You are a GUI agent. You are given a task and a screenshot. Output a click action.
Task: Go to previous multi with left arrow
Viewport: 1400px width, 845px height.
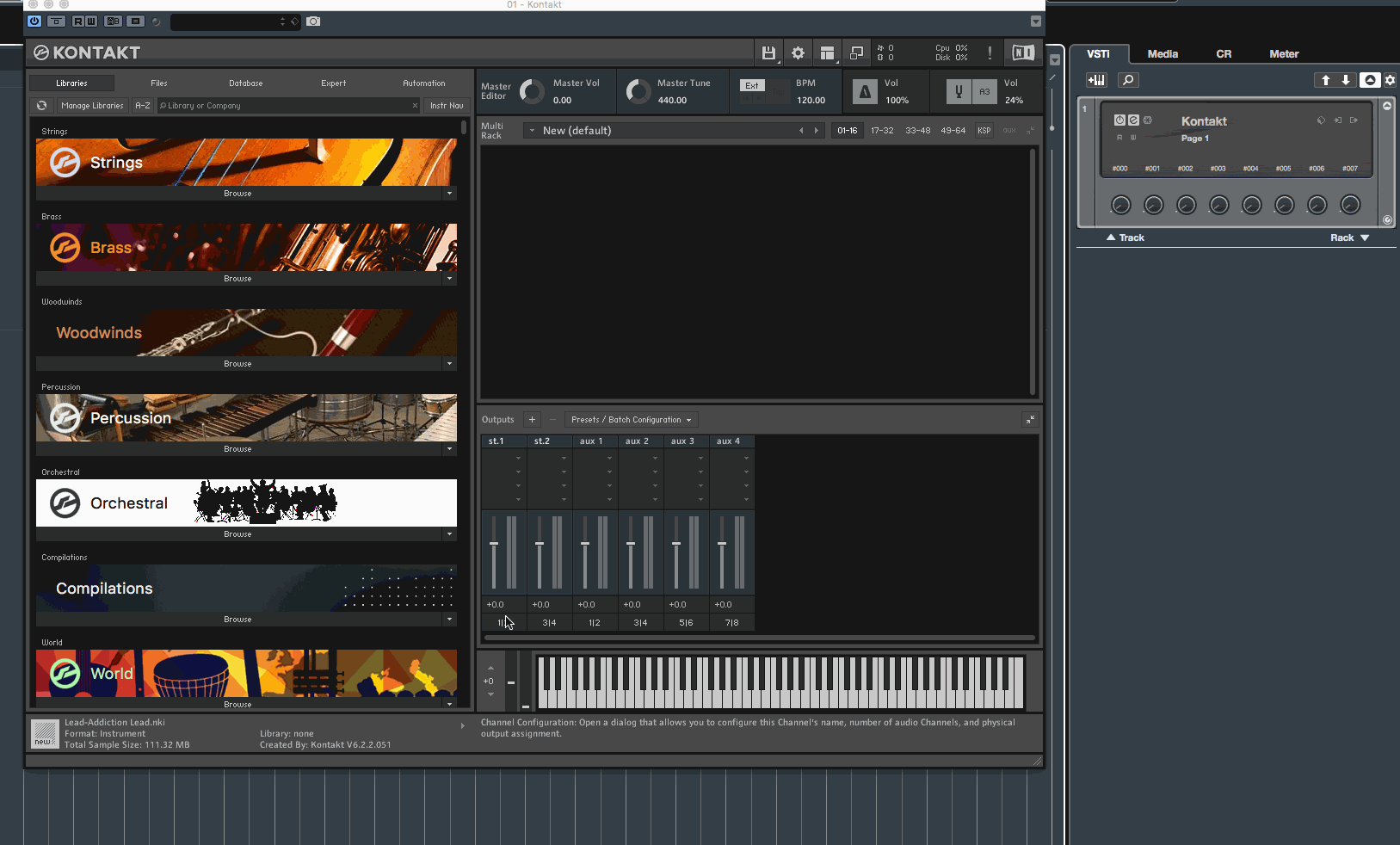[801, 131]
